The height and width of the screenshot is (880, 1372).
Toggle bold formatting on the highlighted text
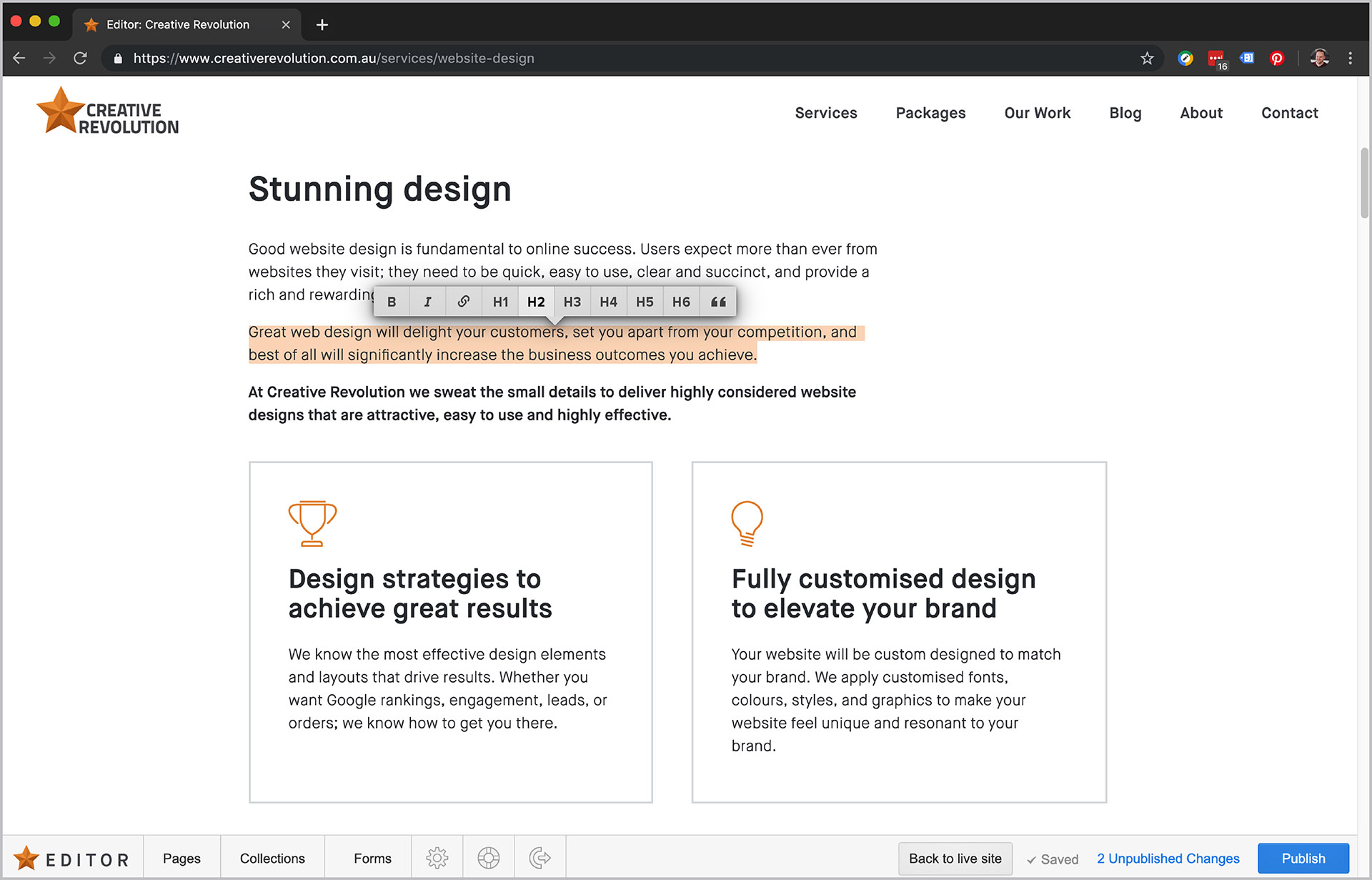point(392,301)
